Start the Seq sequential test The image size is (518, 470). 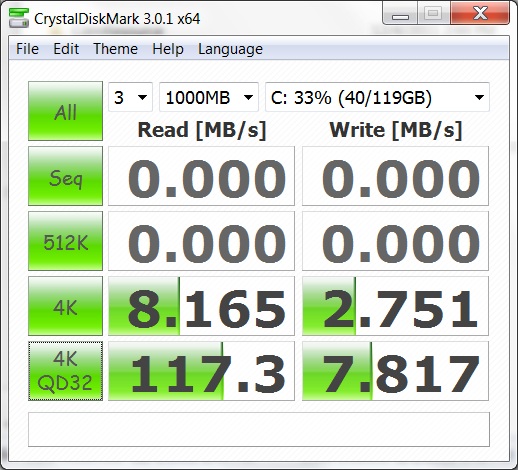click(x=65, y=176)
